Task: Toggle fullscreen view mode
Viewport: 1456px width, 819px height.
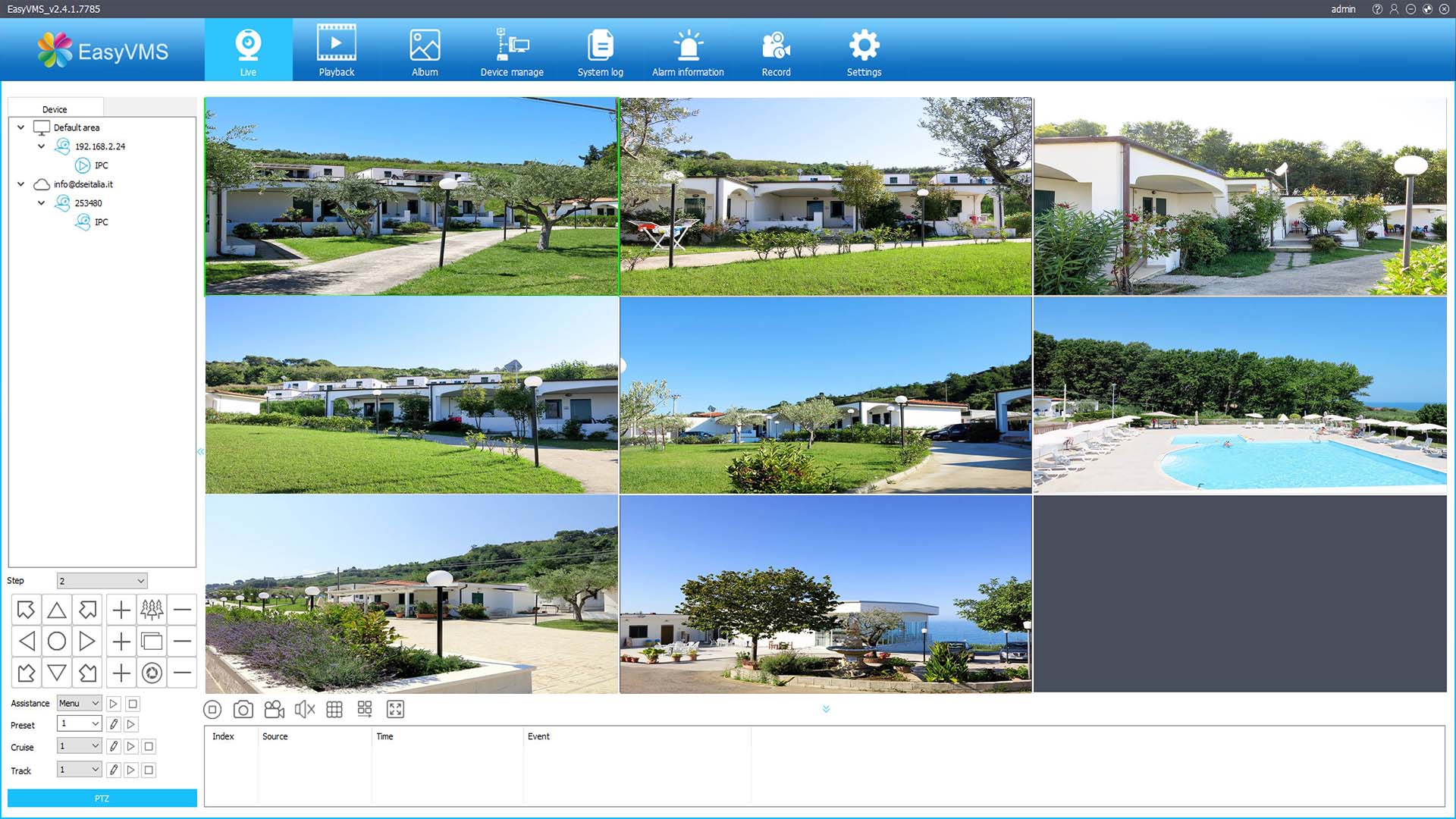Action: tap(395, 709)
